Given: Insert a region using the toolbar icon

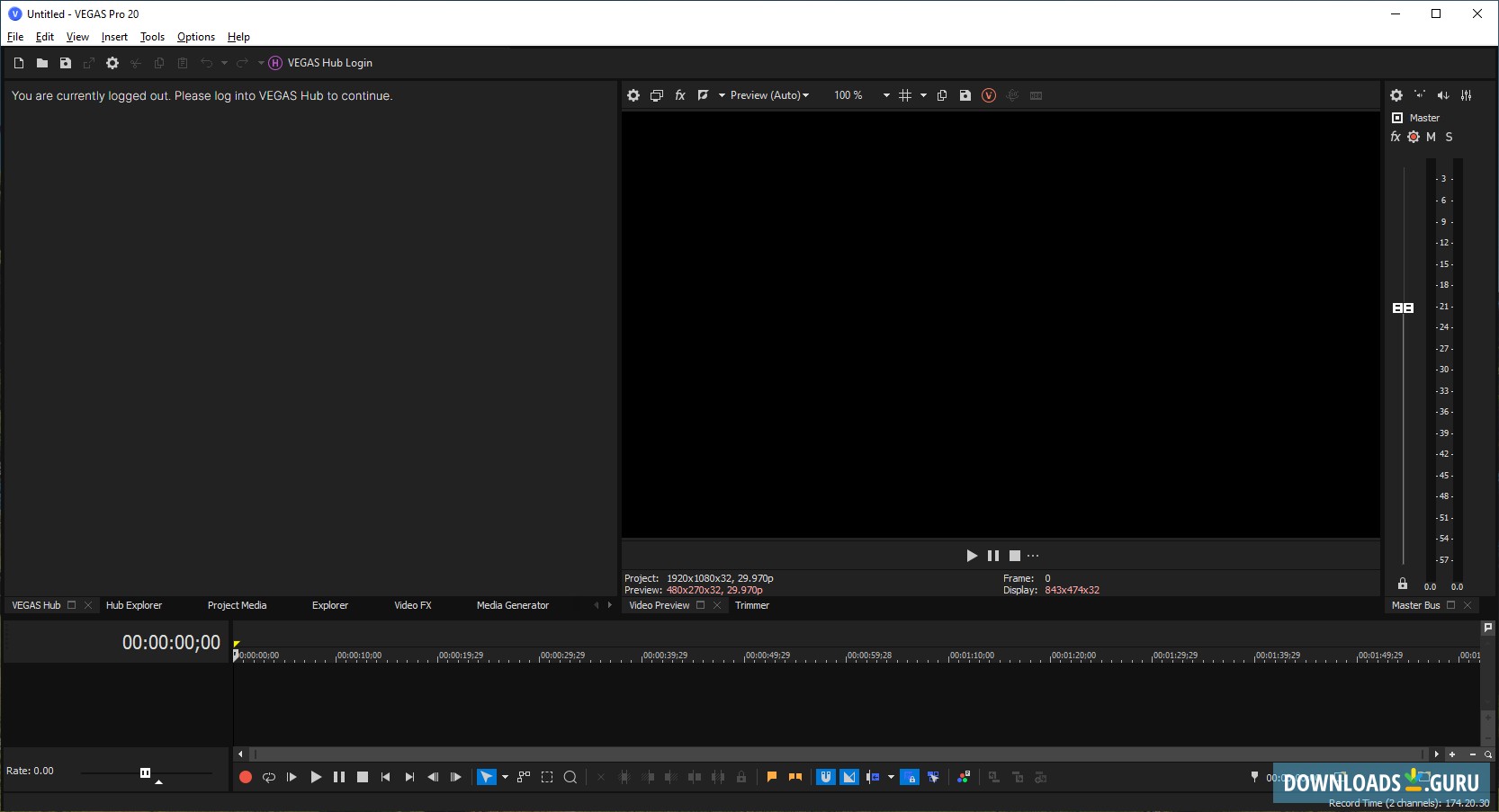Looking at the screenshot, I should pyautogui.click(x=794, y=777).
